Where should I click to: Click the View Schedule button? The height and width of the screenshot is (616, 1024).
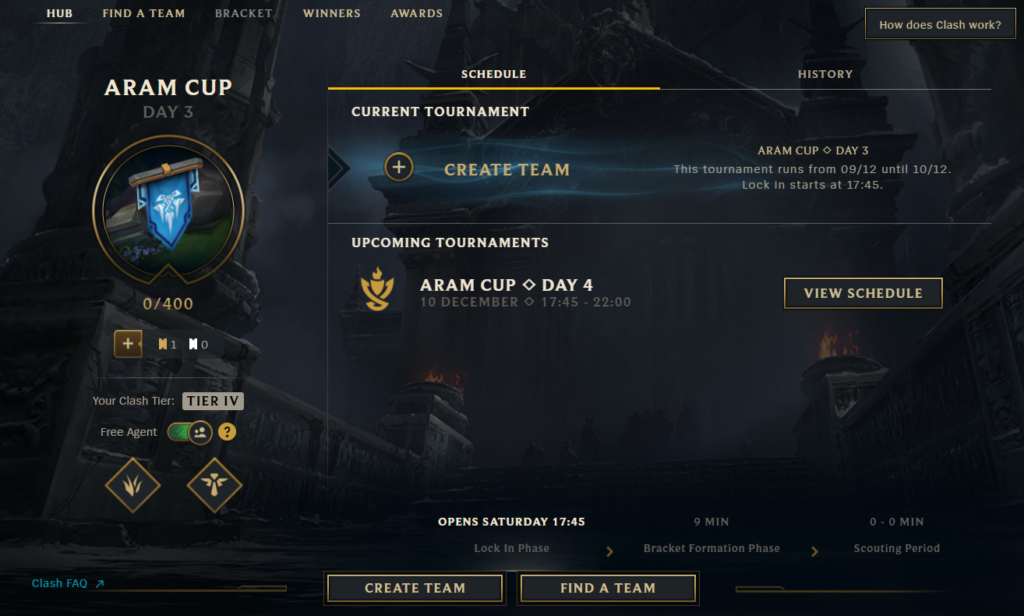[863, 293]
